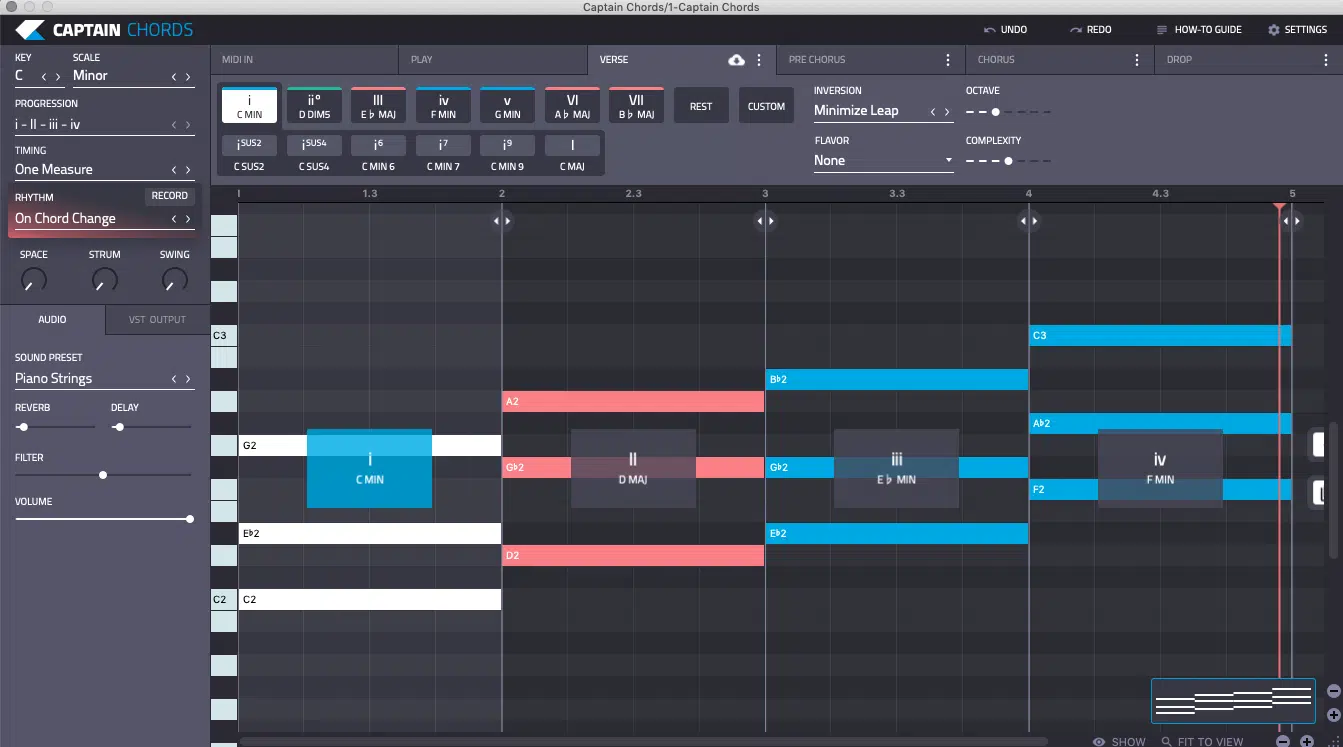Click the cloud upload icon on the Verse tab
The image size is (1343, 747).
click(x=737, y=60)
